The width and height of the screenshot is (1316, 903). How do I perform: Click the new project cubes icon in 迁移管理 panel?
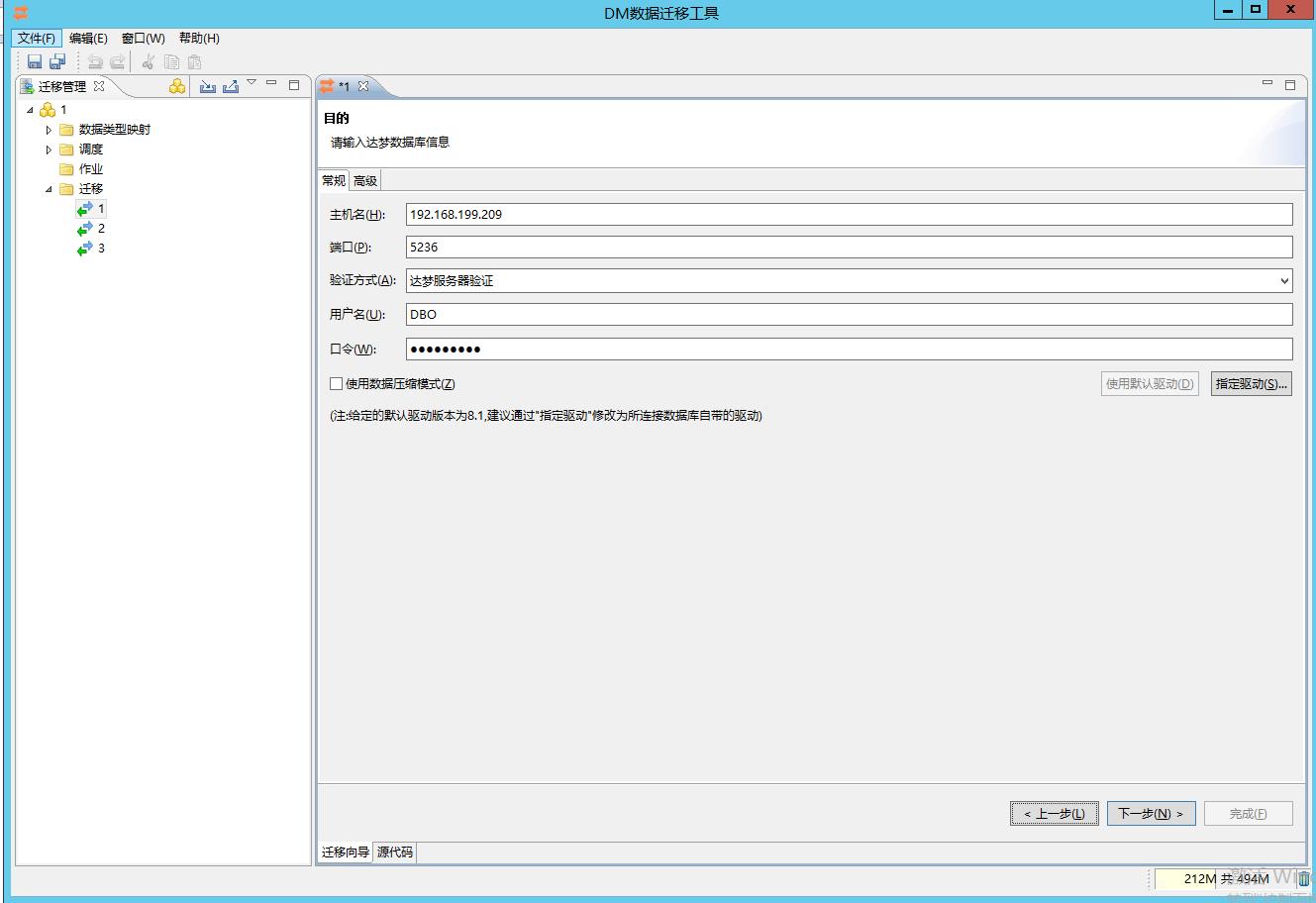(177, 86)
